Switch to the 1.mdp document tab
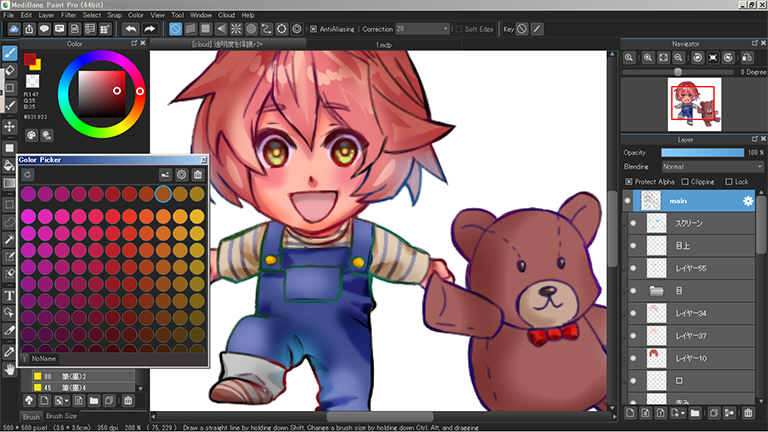Image resolution: width=768 pixels, height=432 pixels. coord(384,45)
